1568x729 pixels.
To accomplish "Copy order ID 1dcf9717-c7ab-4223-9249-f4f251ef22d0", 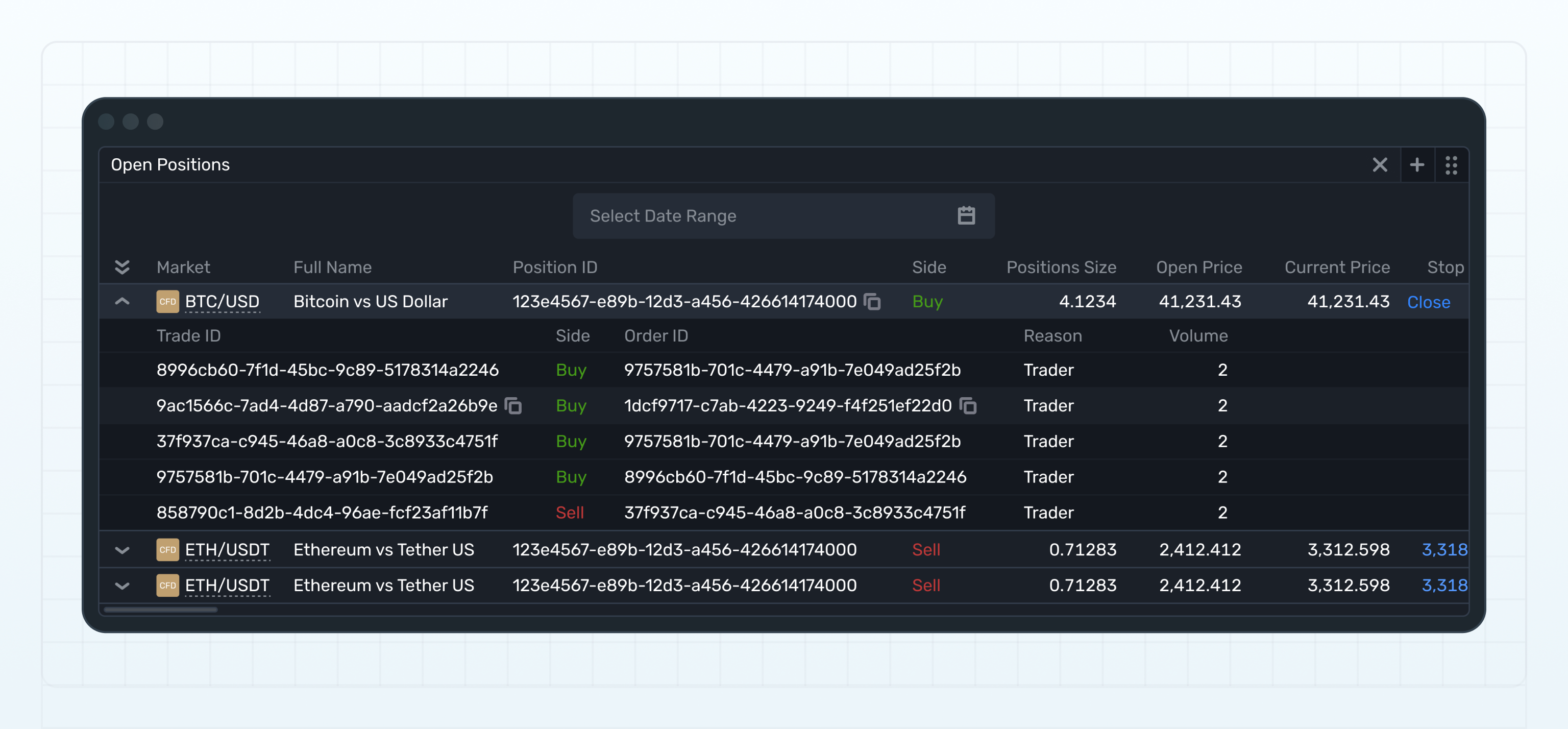I will click(x=968, y=406).
